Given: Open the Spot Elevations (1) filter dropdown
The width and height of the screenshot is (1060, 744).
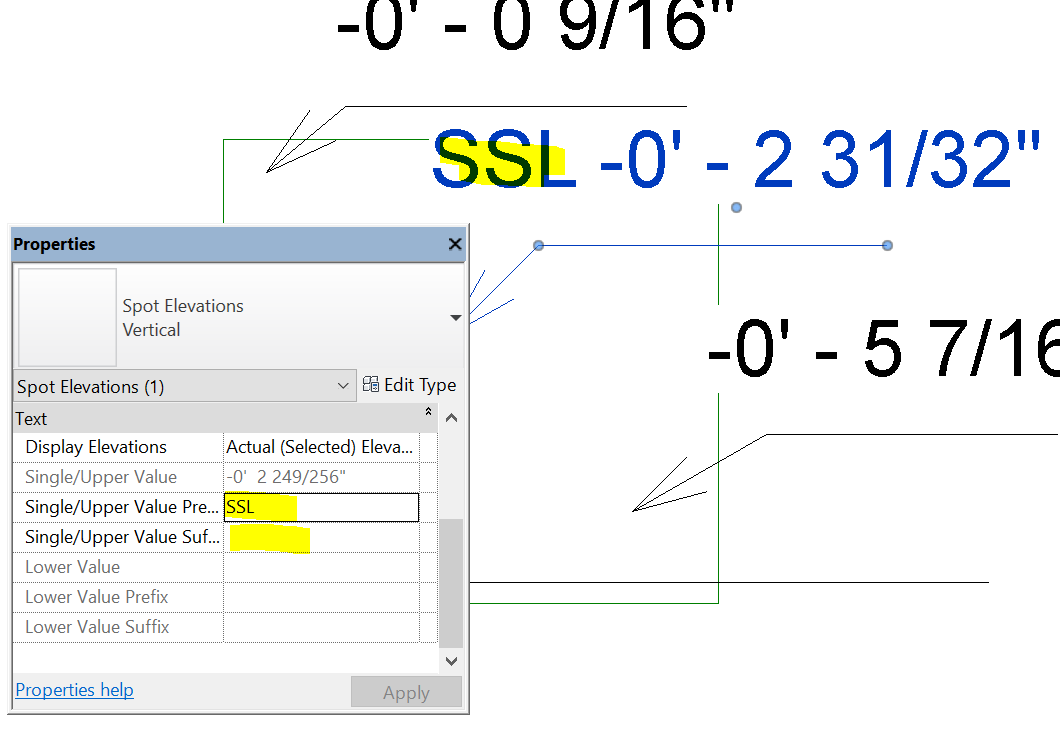Looking at the screenshot, I should (x=344, y=385).
